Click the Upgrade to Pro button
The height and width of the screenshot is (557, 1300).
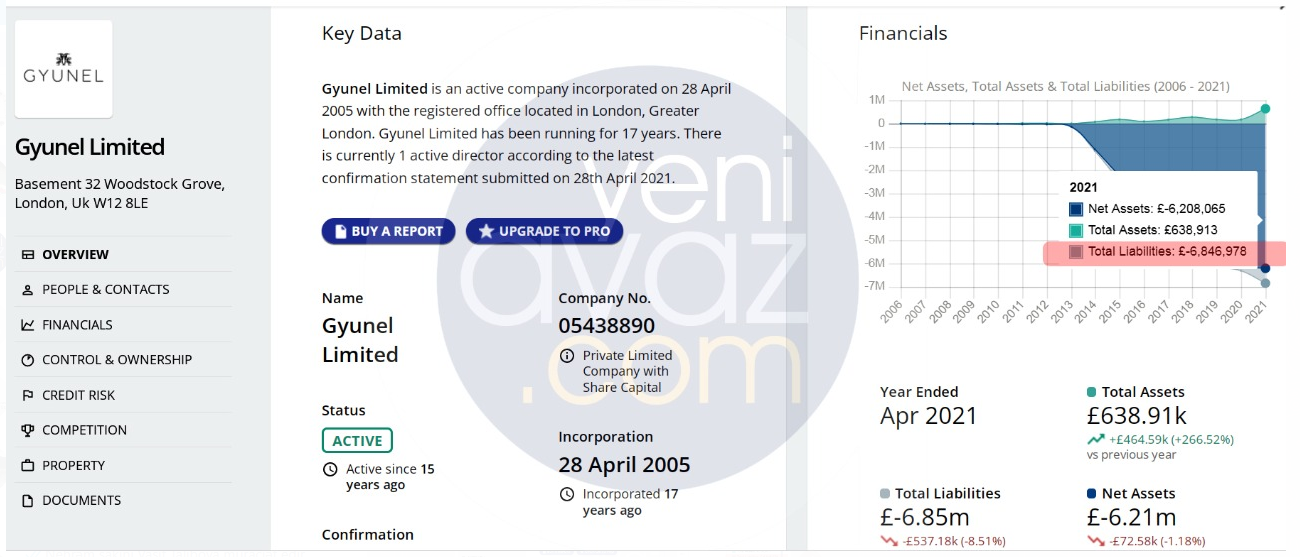coord(544,231)
